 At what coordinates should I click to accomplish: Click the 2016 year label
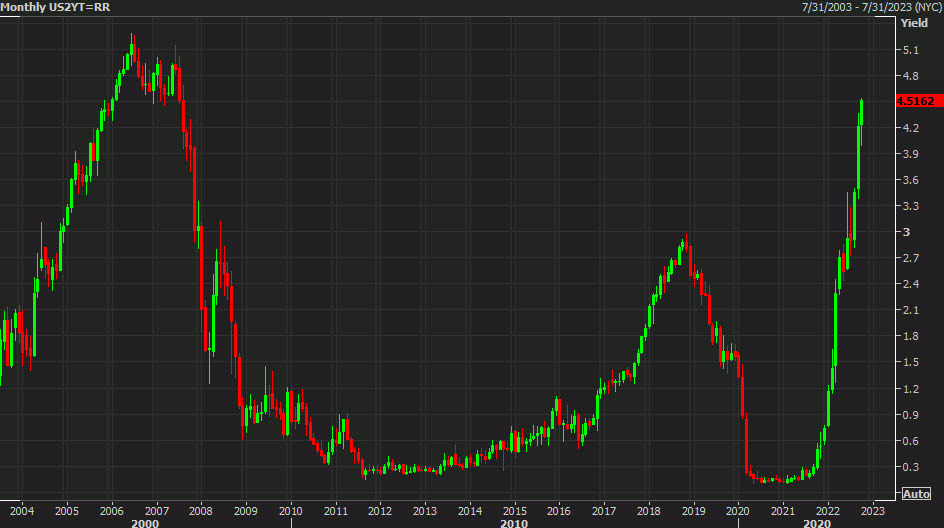pyautogui.click(x=559, y=509)
